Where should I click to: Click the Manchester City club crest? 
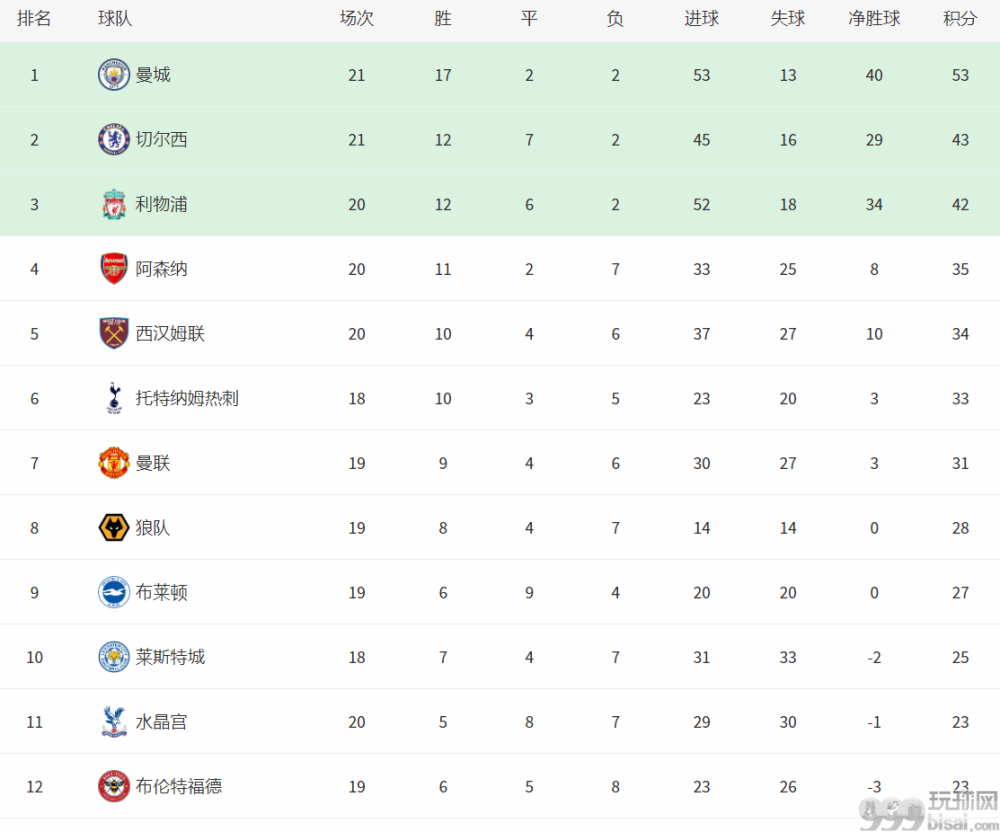pos(114,75)
